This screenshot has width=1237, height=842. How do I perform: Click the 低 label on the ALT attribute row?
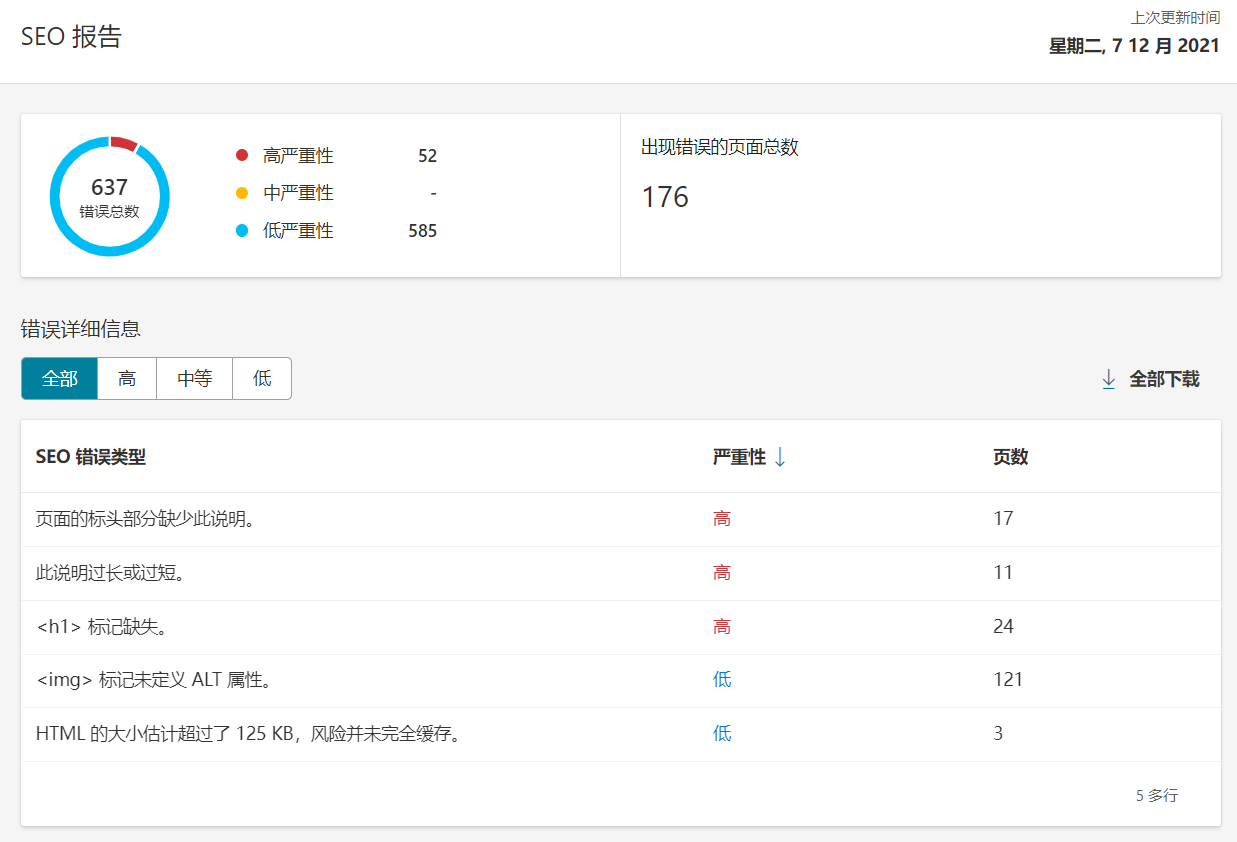pos(722,679)
